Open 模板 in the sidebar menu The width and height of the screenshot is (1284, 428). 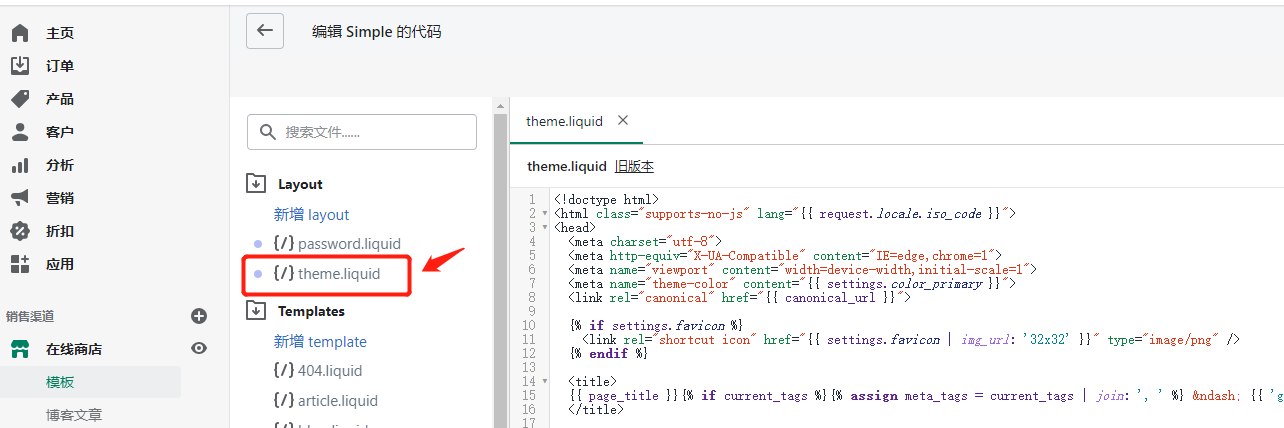click(60, 382)
